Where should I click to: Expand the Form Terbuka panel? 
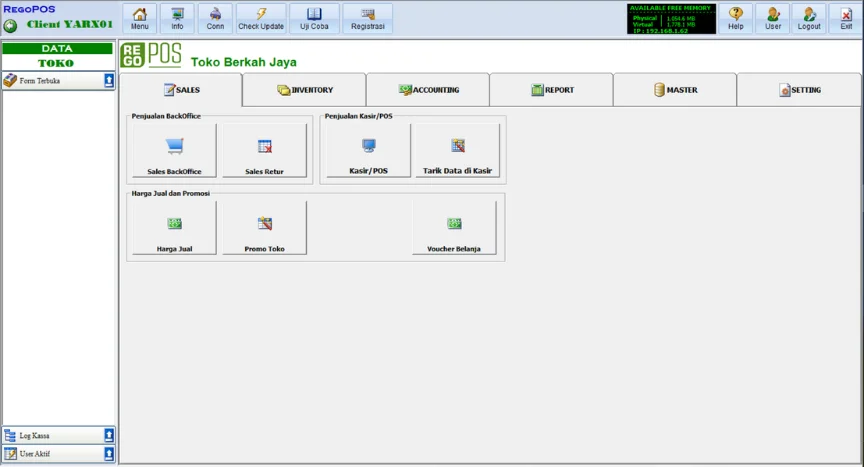point(109,81)
